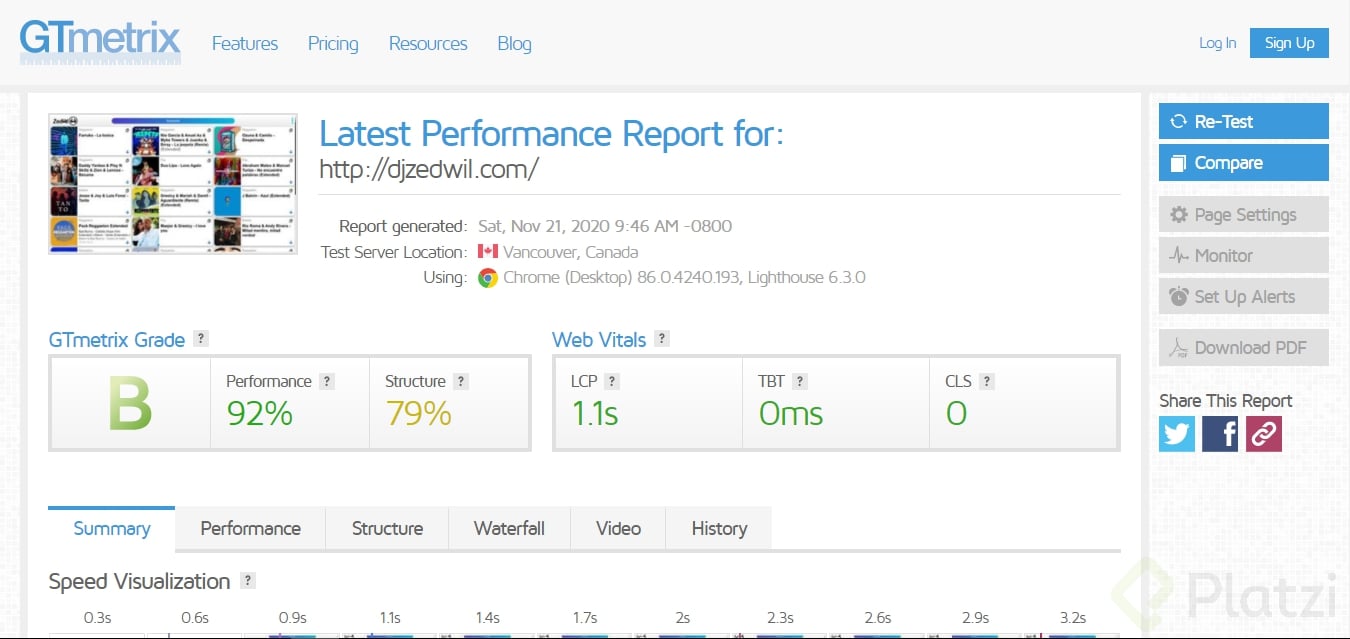Click help icon next to LCP

612,381
